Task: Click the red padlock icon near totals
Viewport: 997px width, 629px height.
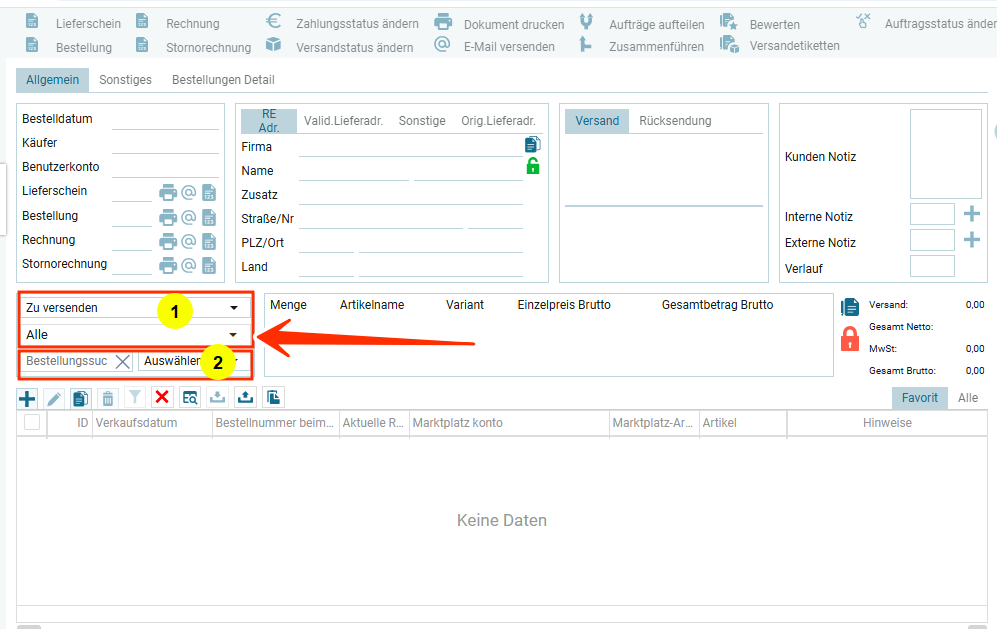Action: pos(850,338)
